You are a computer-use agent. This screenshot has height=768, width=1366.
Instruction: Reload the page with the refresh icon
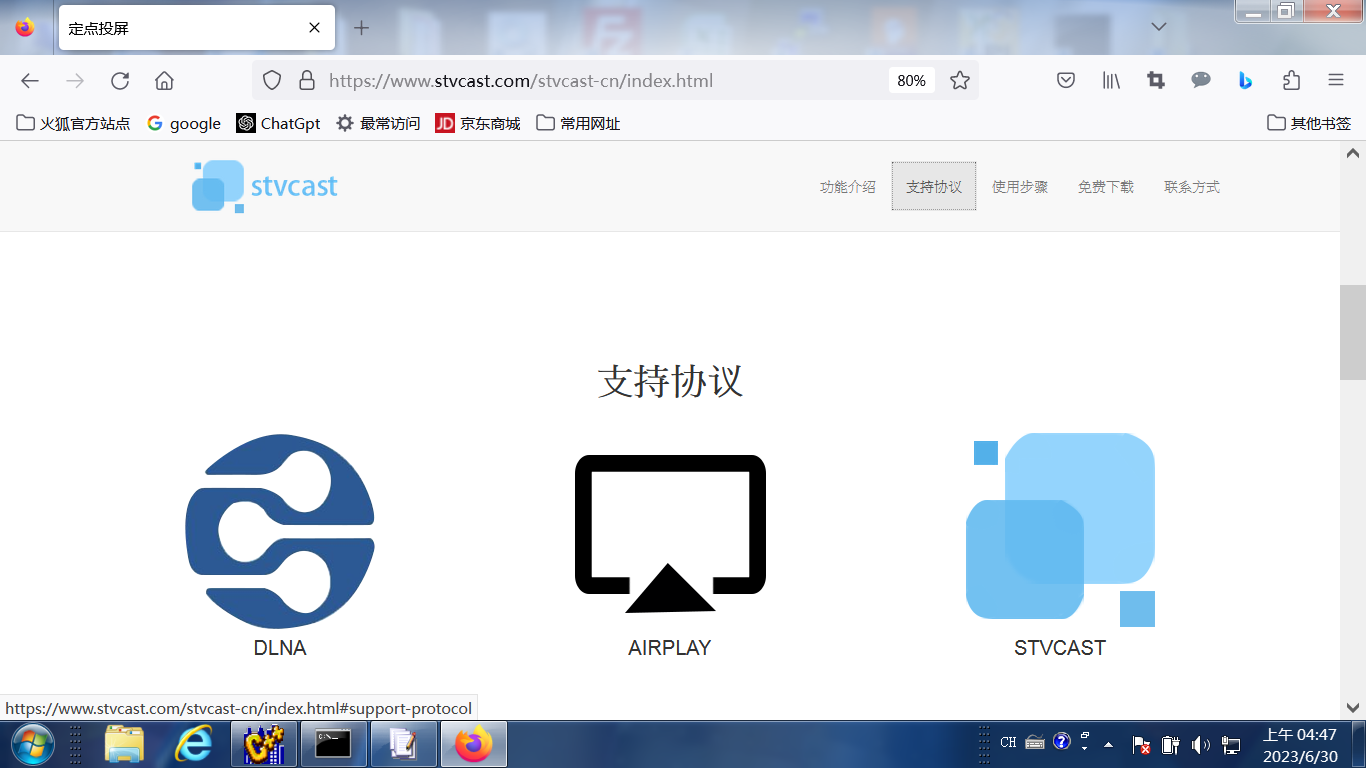[120, 81]
